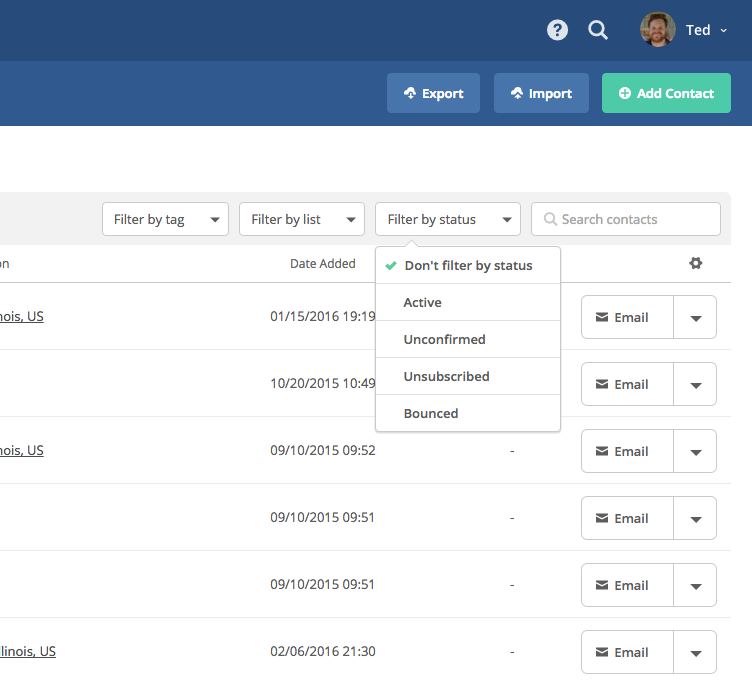Click the Add Contact button
The height and width of the screenshot is (682, 752).
[x=666, y=93]
